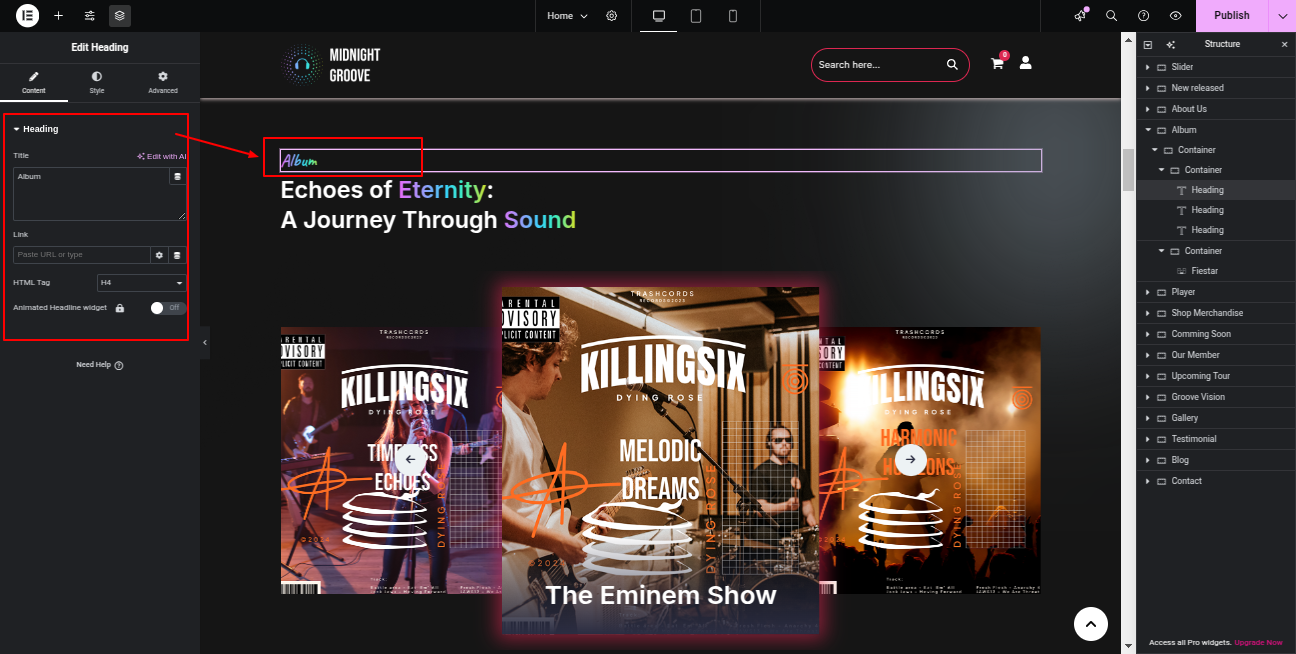This screenshot has width=1296, height=654.
Task: Switch to tablet device view
Action: pos(696,16)
